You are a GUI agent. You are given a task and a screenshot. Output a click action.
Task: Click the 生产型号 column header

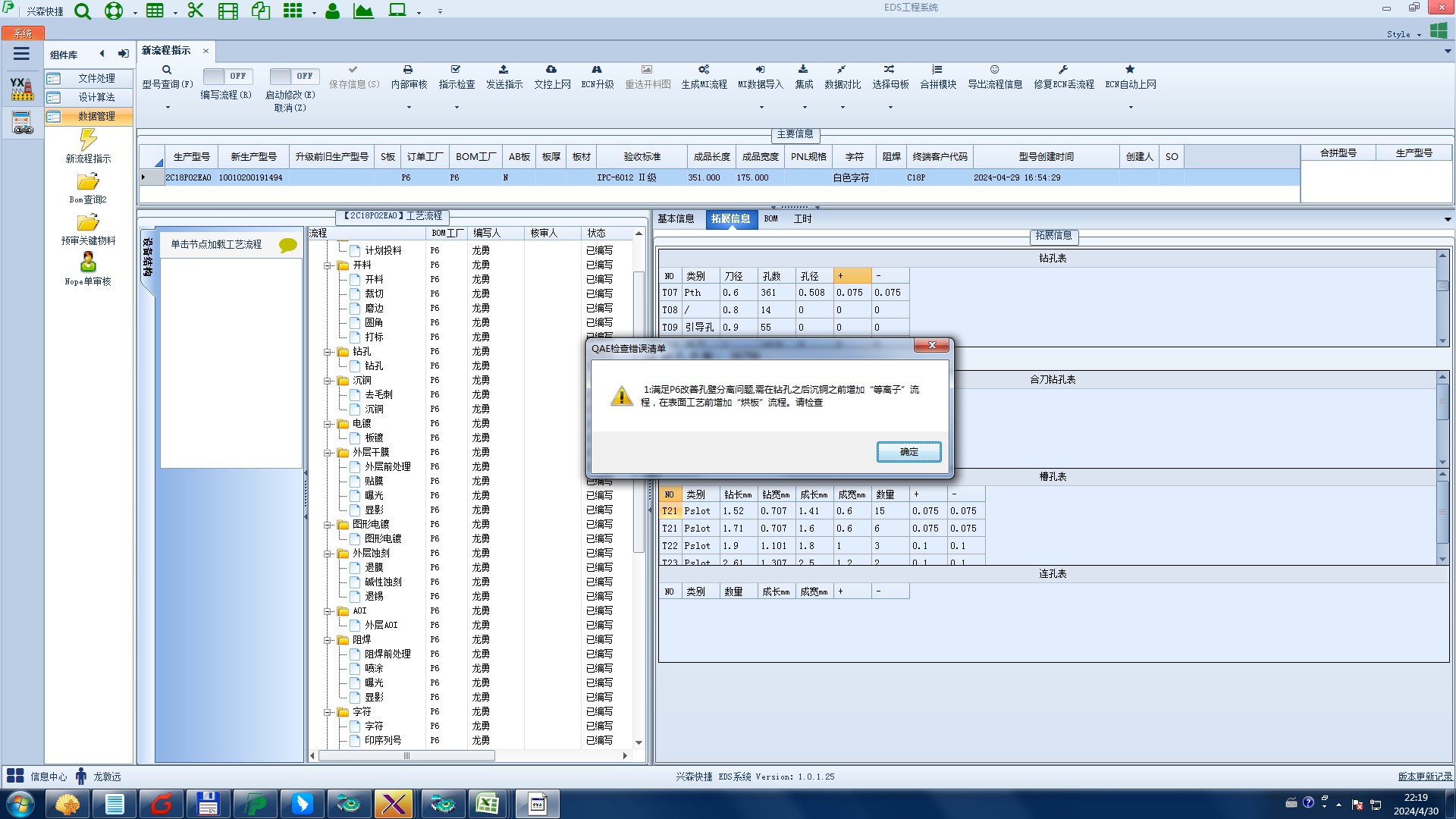[191, 157]
